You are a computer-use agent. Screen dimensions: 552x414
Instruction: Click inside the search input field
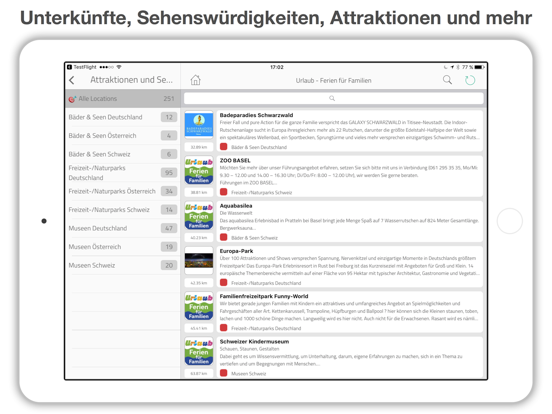tap(333, 98)
